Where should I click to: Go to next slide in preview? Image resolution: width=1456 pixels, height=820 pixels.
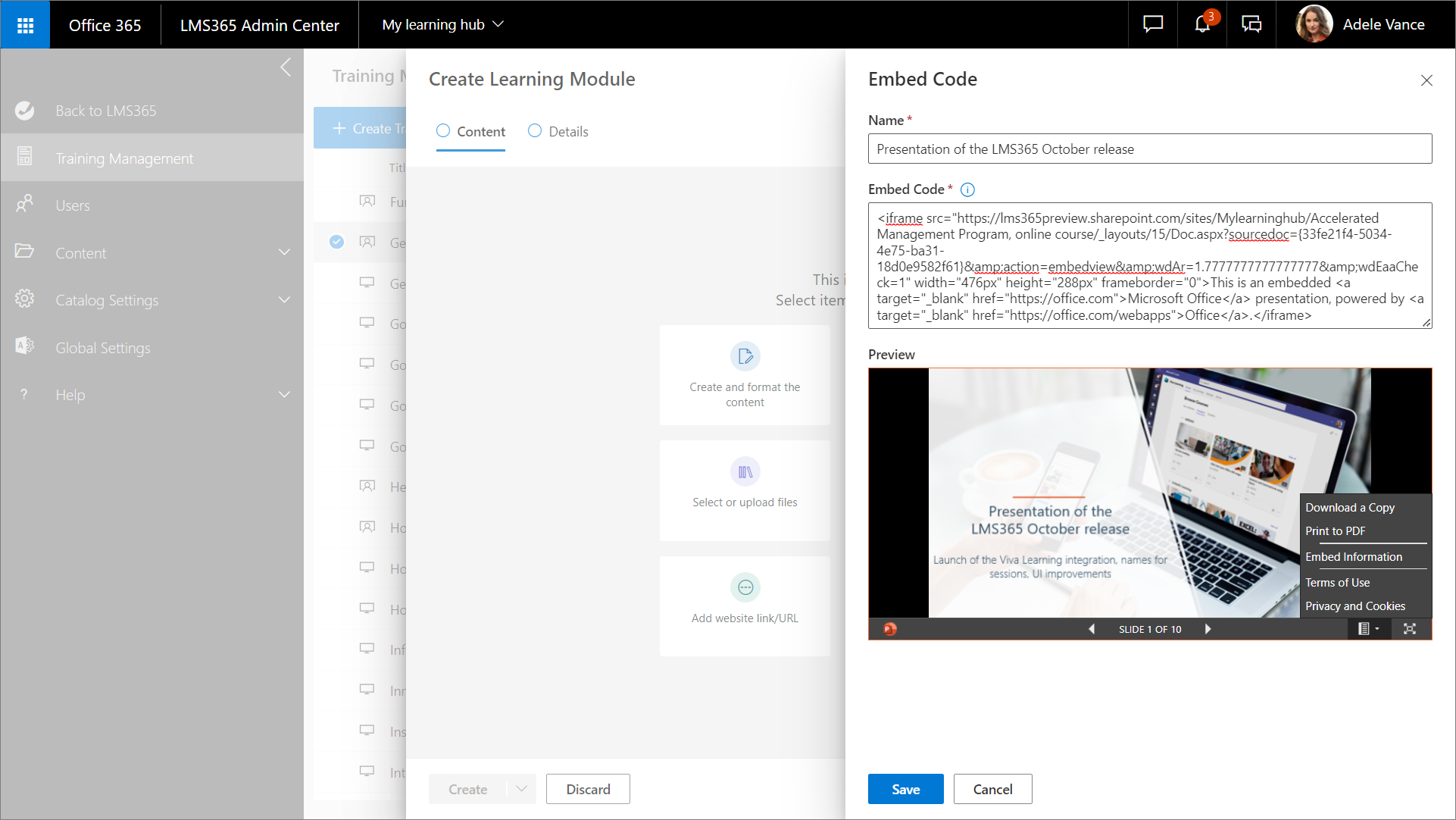click(1208, 629)
